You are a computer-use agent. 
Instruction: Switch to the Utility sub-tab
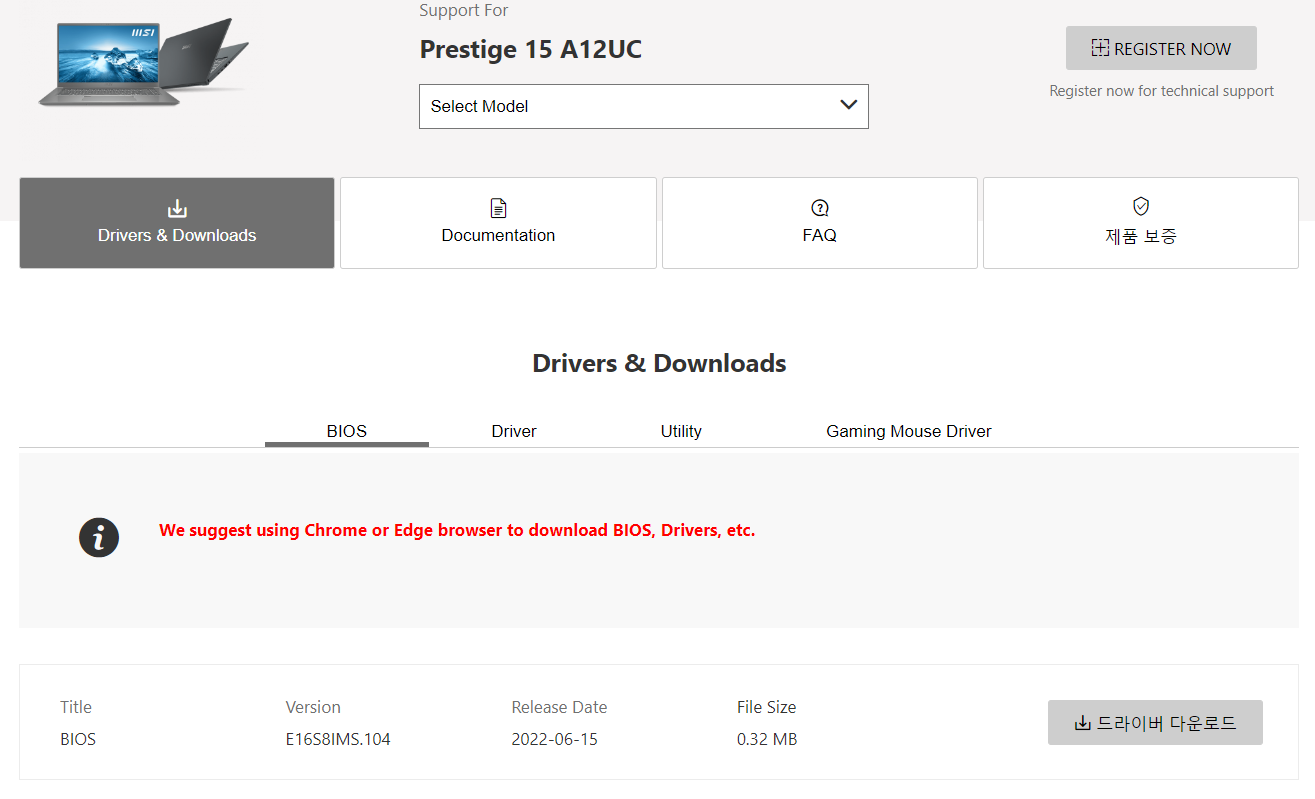(681, 431)
